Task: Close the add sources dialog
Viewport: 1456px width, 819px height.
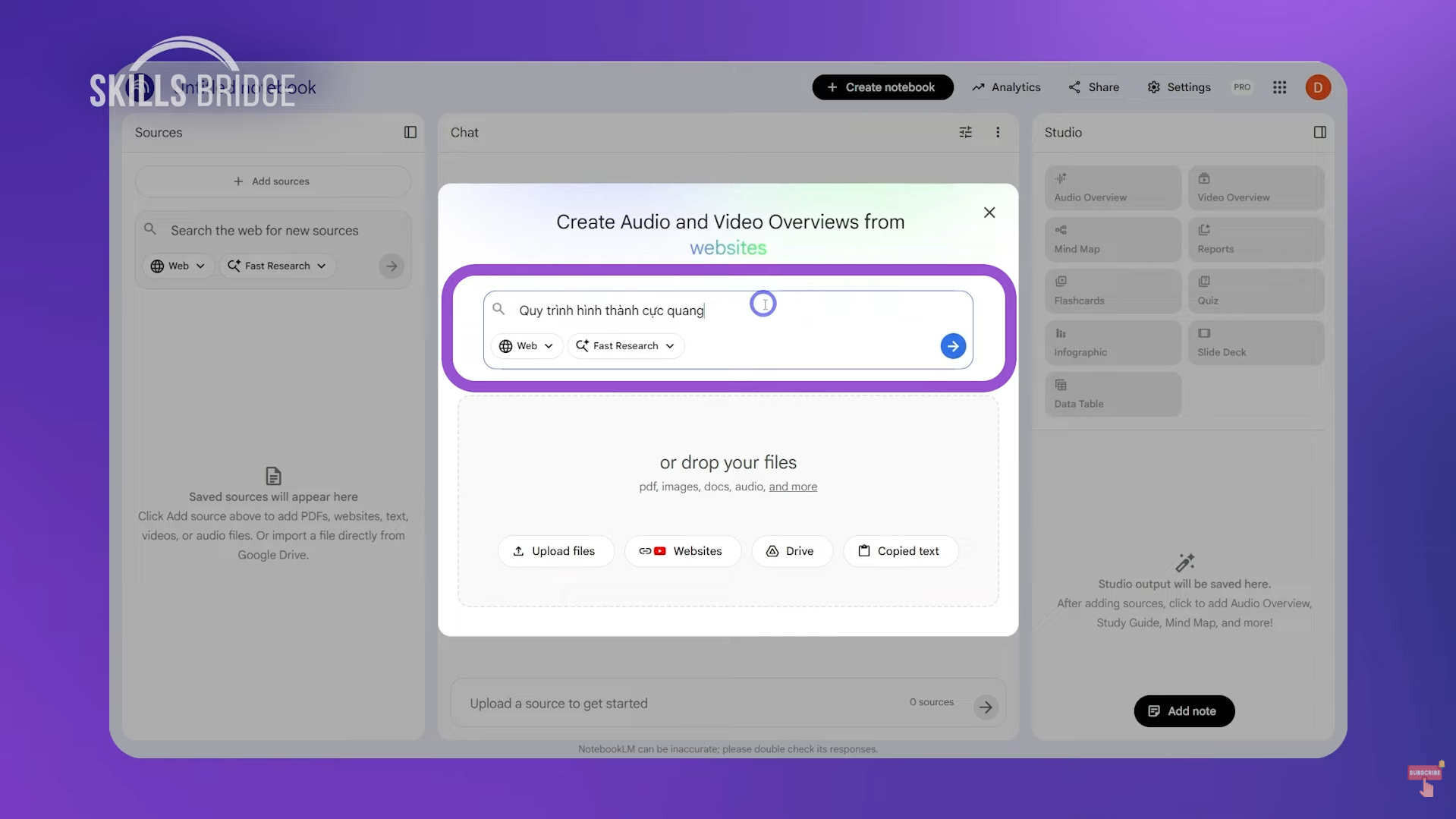Action: pos(989,213)
